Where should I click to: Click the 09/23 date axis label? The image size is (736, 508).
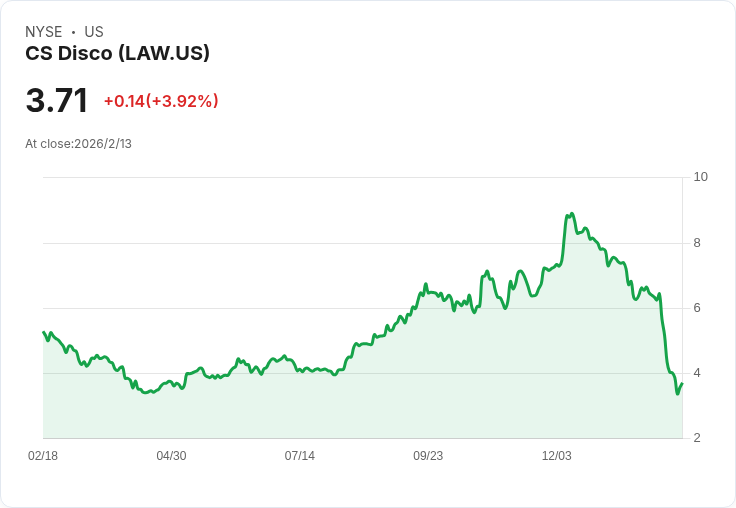point(428,456)
